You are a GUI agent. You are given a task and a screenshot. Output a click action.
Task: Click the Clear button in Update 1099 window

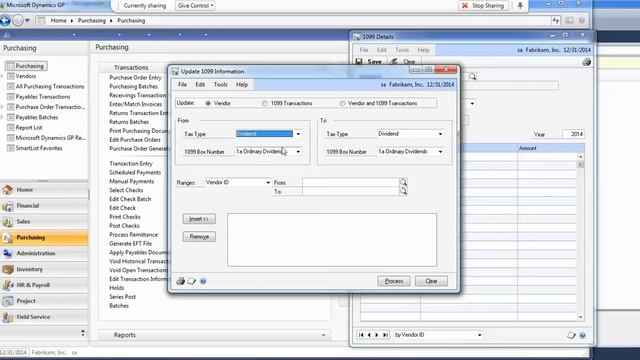point(431,281)
